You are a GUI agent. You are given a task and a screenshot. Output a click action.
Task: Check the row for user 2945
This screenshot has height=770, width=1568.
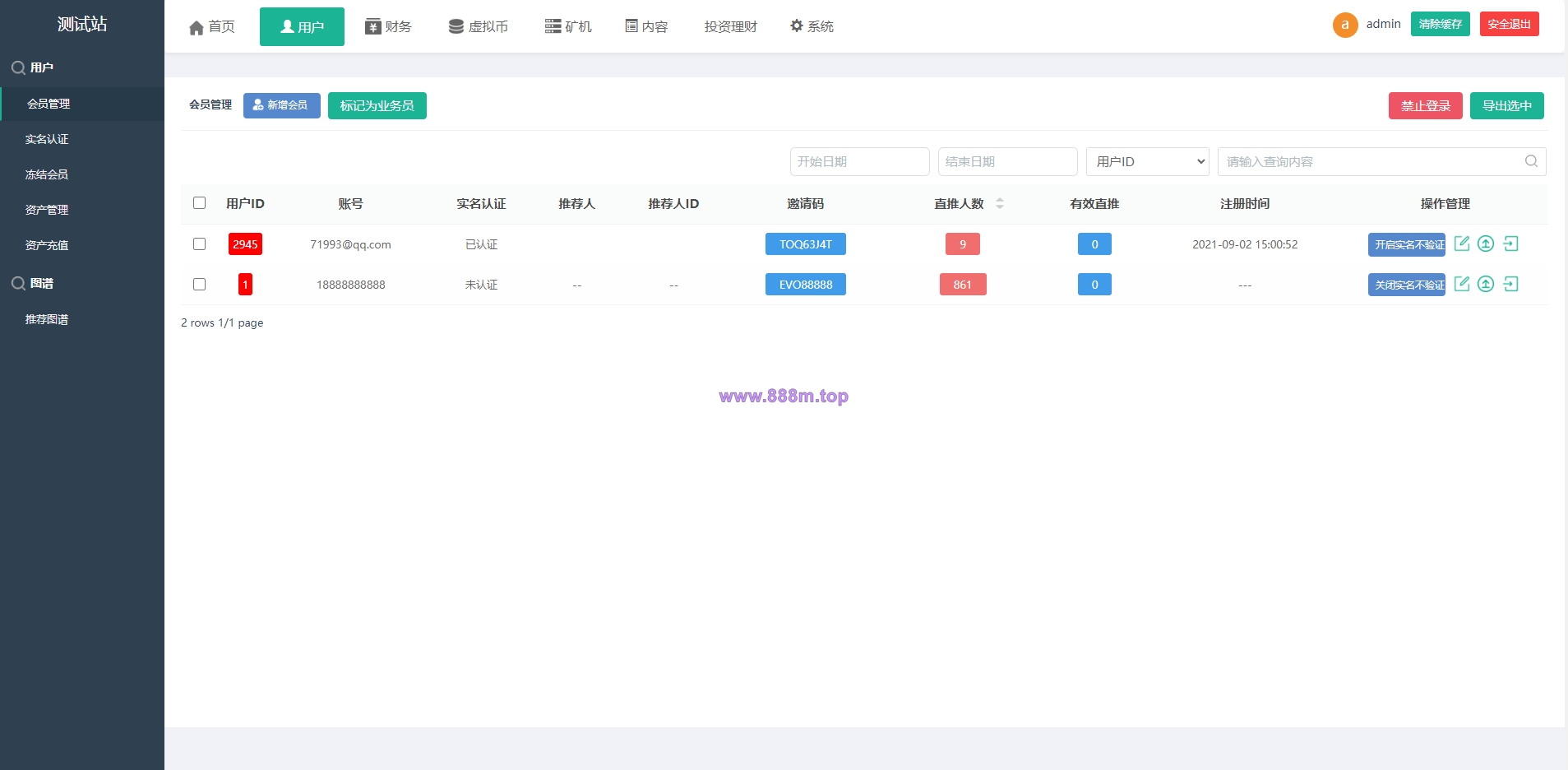pyautogui.click(x=199, y=244)
